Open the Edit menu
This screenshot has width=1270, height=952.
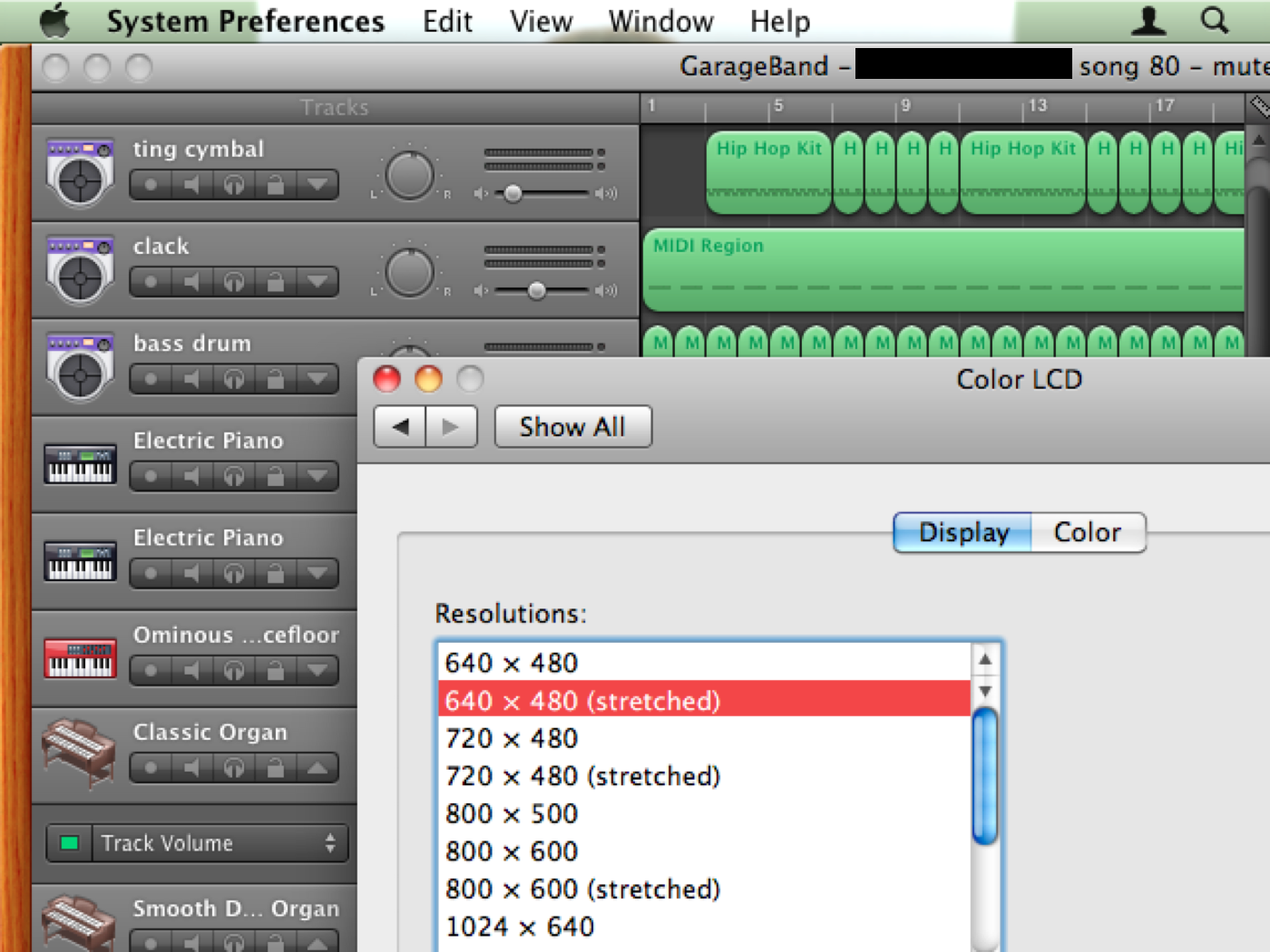pos(447,21)
